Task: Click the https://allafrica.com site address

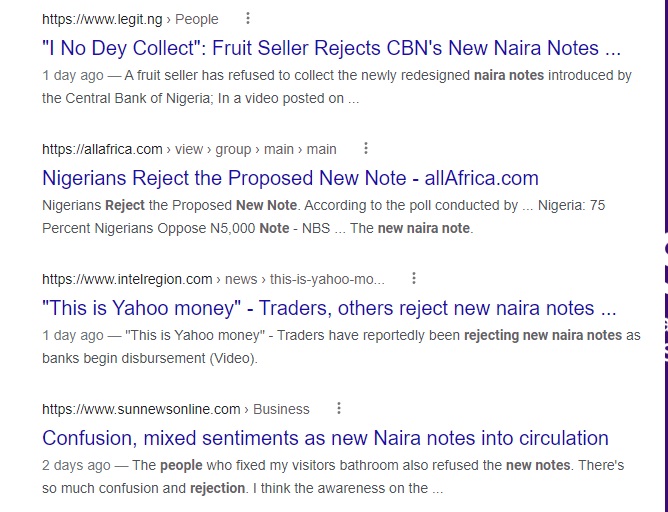Action: point(102,149)
